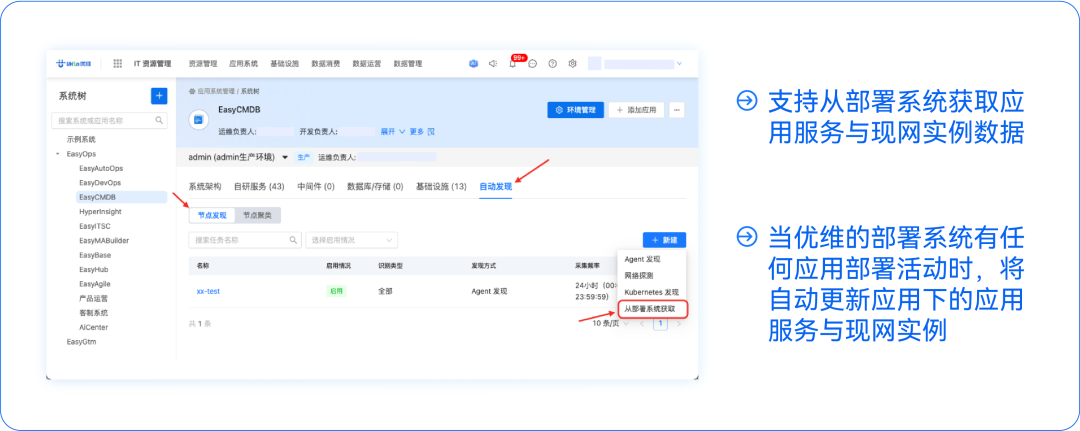The image size is (1080, 431).
Task: Open the AI assistant icon
Action: click(473, 63)
